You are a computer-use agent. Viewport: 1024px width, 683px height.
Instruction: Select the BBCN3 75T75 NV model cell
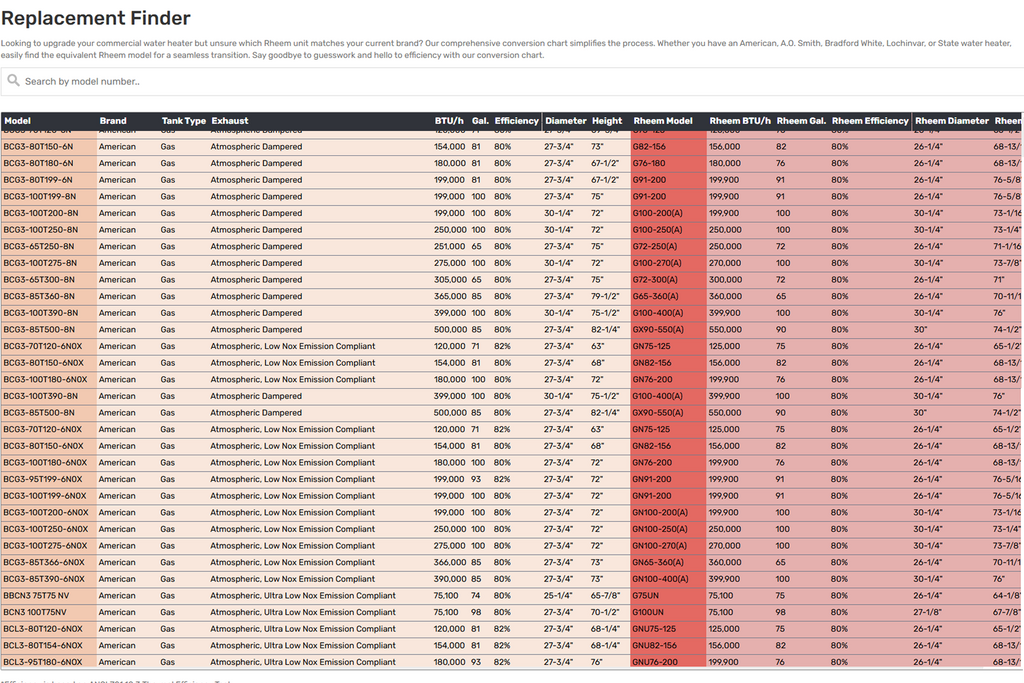(36, 596)
